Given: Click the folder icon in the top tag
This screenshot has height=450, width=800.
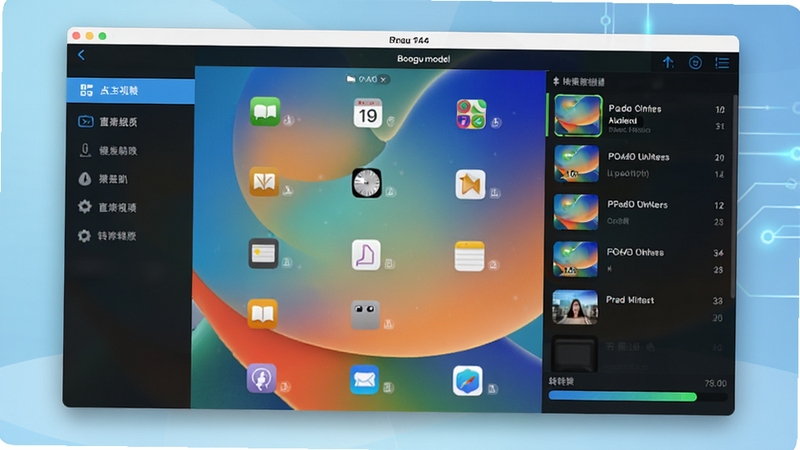Looking at the screenshot, I should click(351, 79).
